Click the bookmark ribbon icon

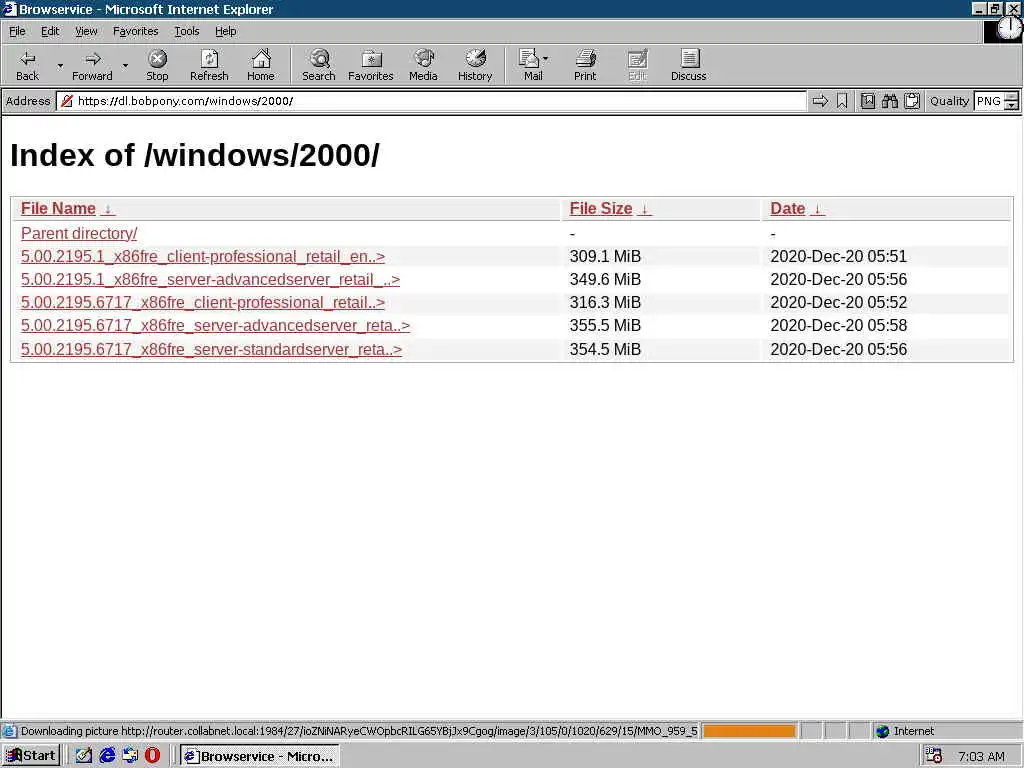[x=842, y=101]
